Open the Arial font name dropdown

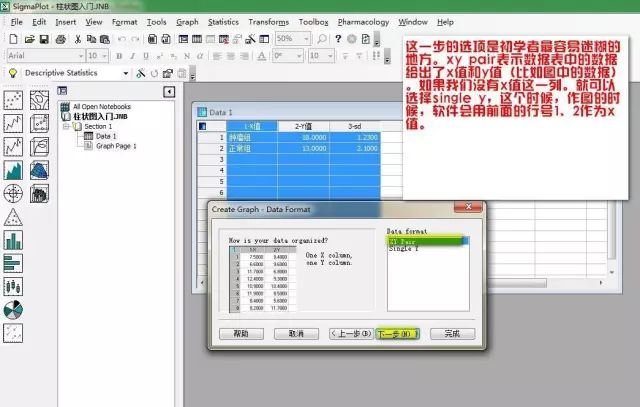coord(80,56)
